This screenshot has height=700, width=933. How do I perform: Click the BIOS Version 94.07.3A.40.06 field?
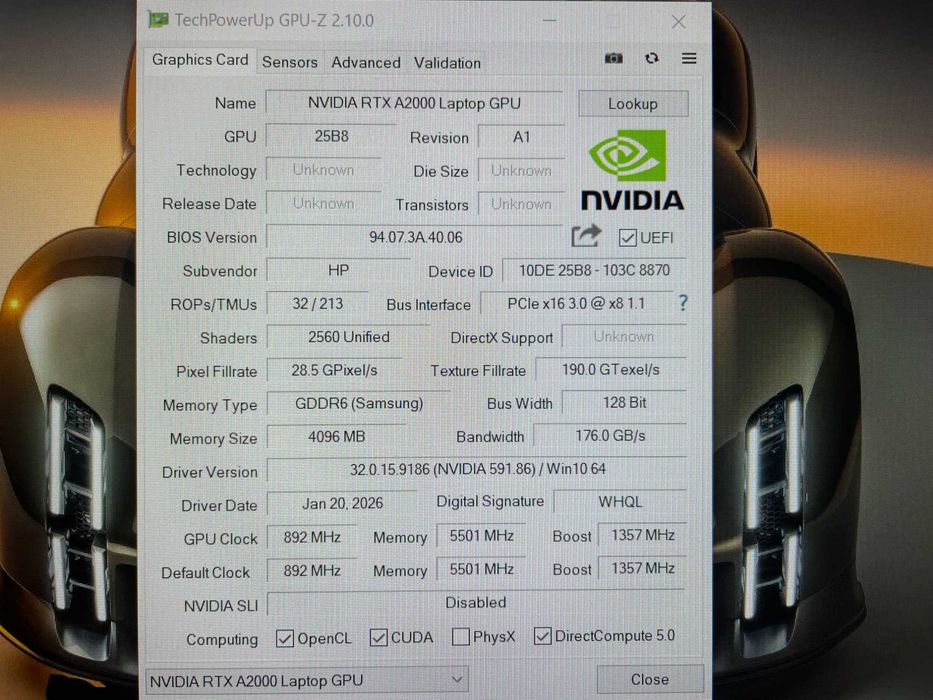tap(415, 238)
